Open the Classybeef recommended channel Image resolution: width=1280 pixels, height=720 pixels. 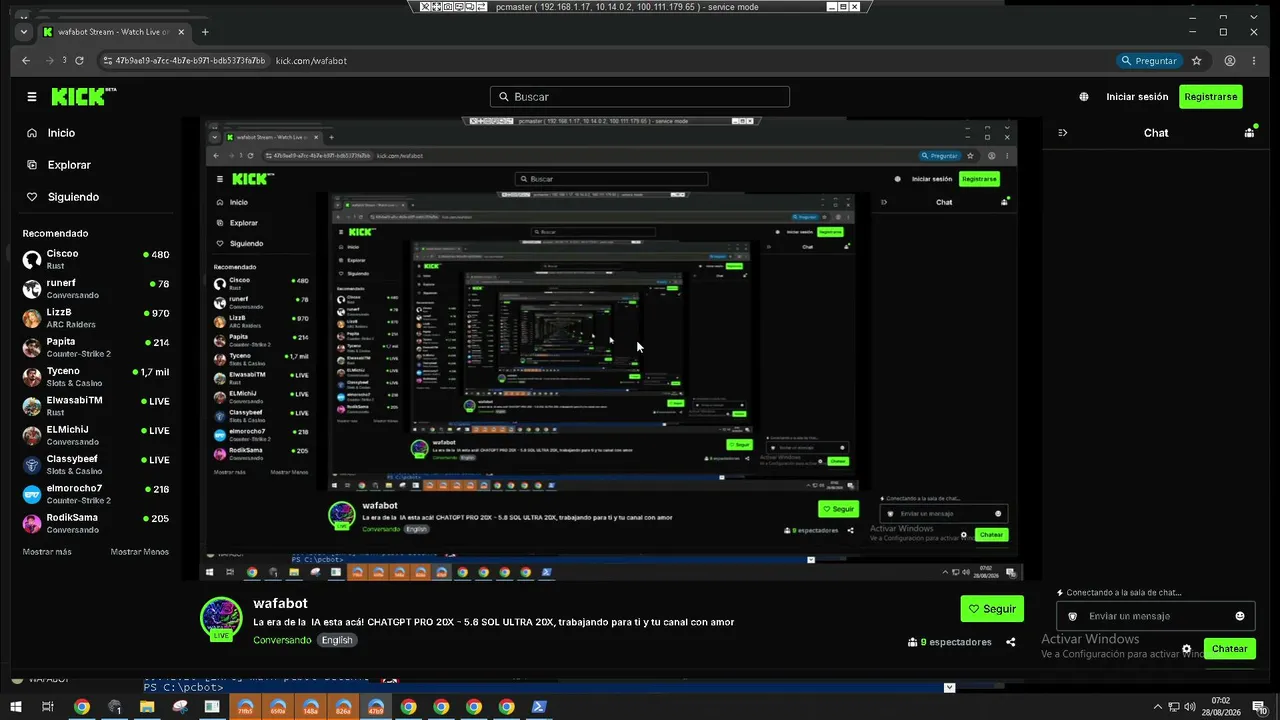point(96,465)
